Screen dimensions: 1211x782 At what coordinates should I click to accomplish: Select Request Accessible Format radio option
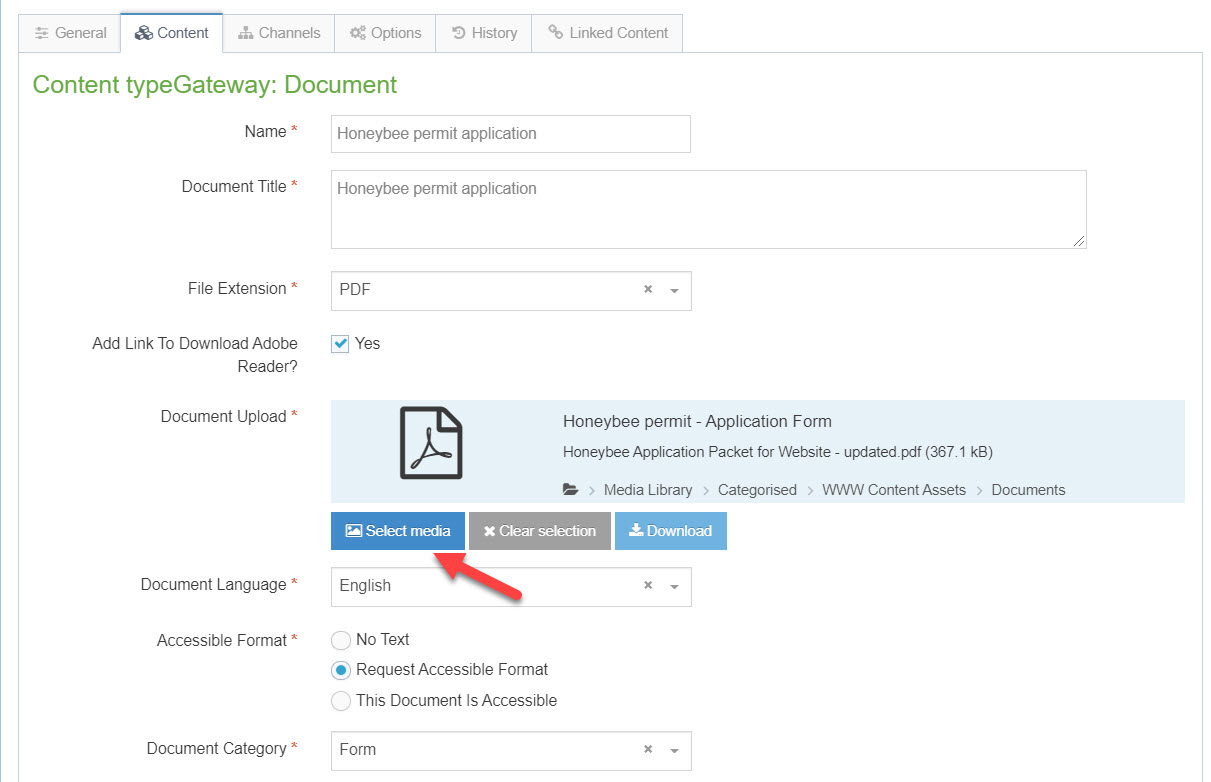(x=341, y=670)
